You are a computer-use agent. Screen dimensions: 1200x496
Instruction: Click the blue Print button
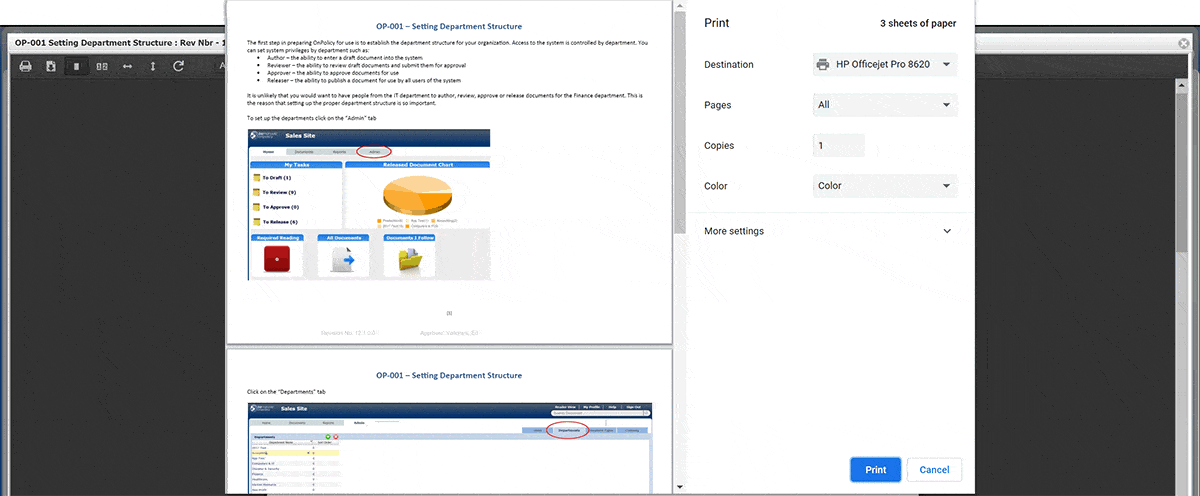coord(875,469)
